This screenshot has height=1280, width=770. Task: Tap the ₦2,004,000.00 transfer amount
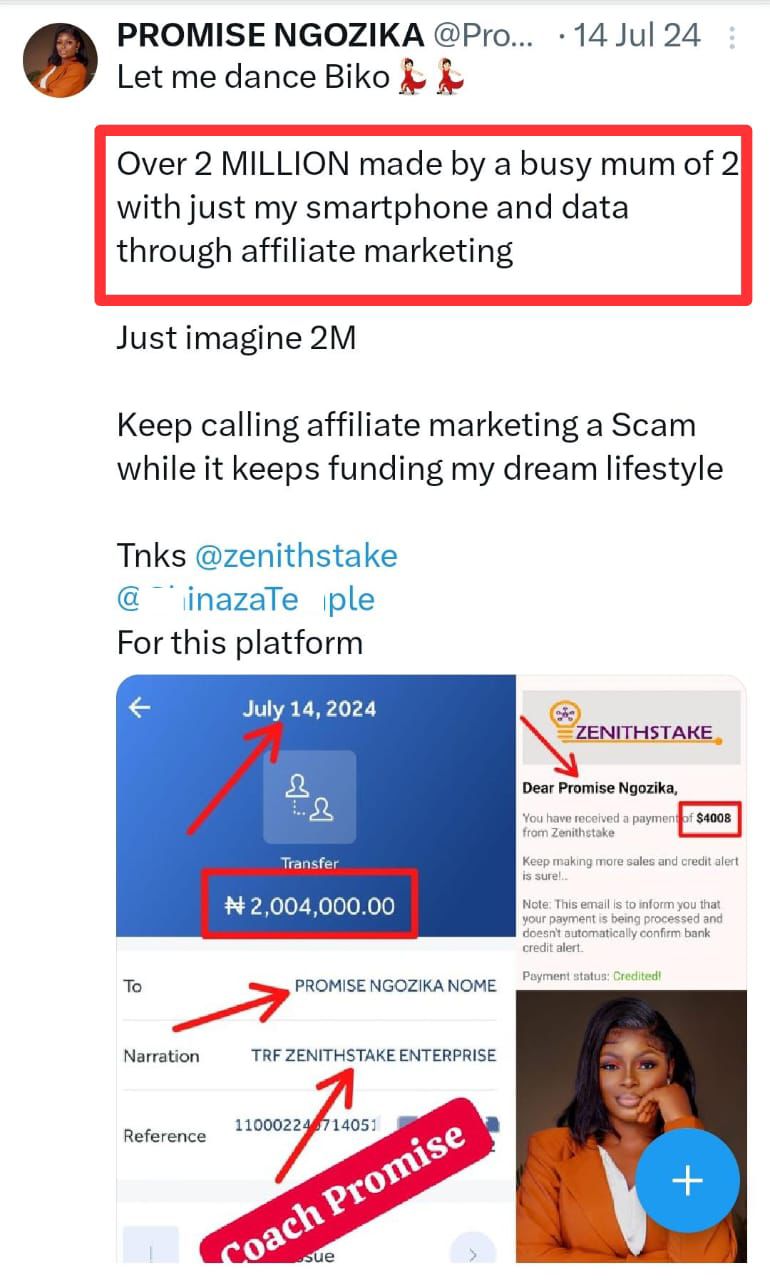coord(309,906)
